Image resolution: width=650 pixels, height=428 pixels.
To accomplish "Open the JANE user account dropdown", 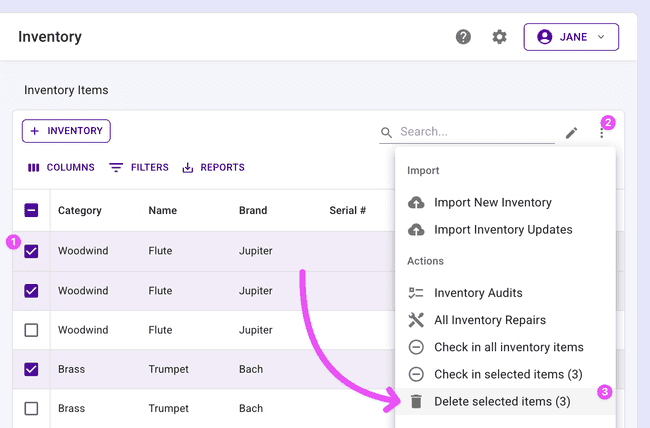I will click(x=571, y=37).
